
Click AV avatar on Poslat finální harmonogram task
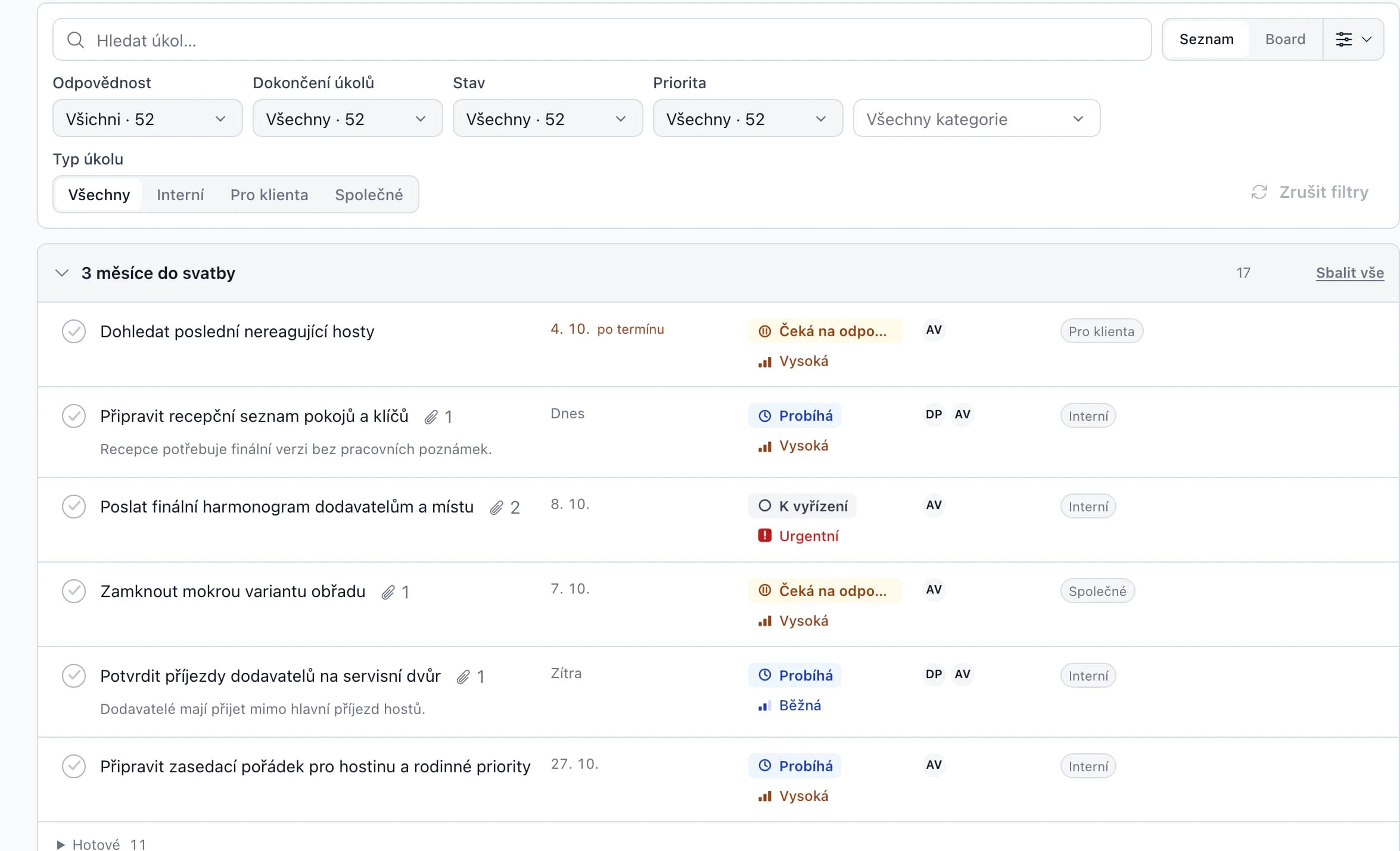point(934,505)
